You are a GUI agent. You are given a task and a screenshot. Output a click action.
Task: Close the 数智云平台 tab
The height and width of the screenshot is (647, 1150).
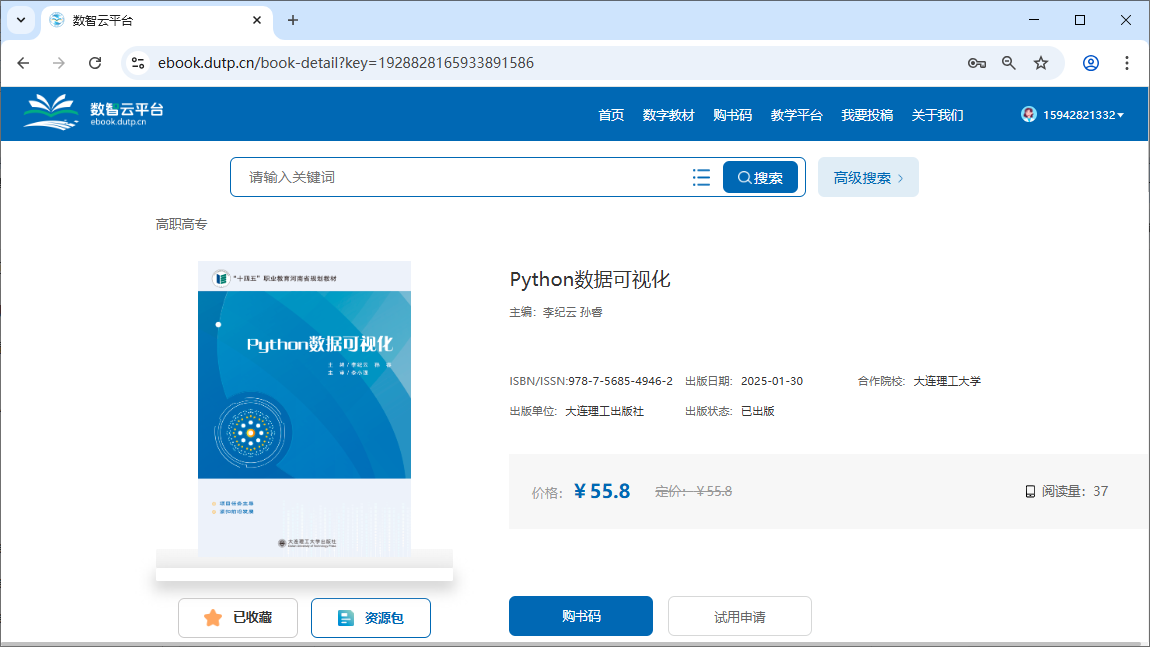pos(257,21)
